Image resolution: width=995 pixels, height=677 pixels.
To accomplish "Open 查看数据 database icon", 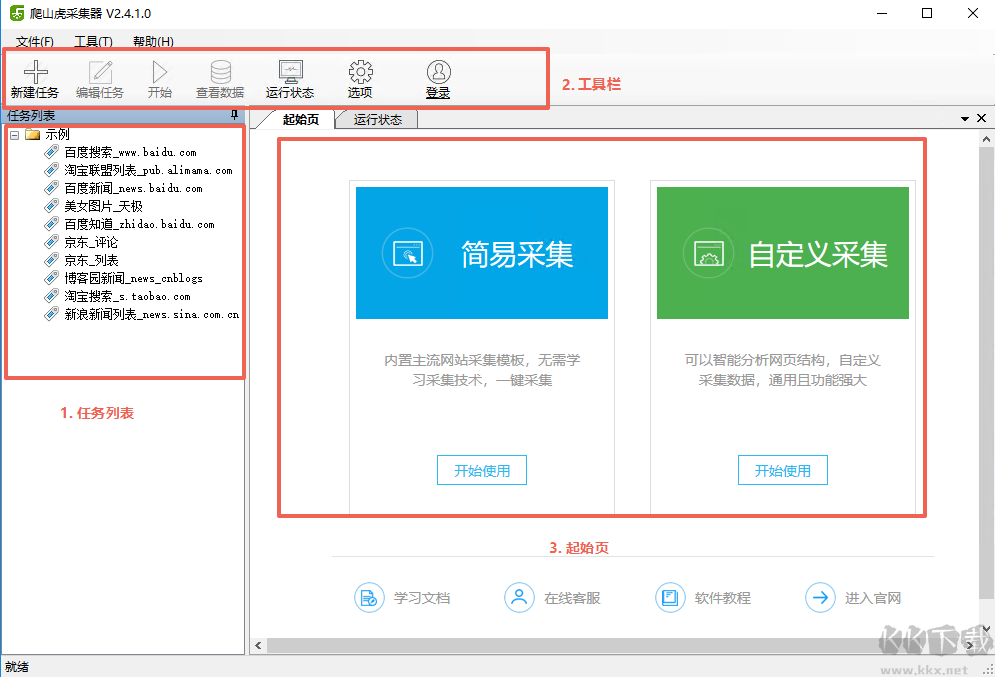I will coord(220,72).
